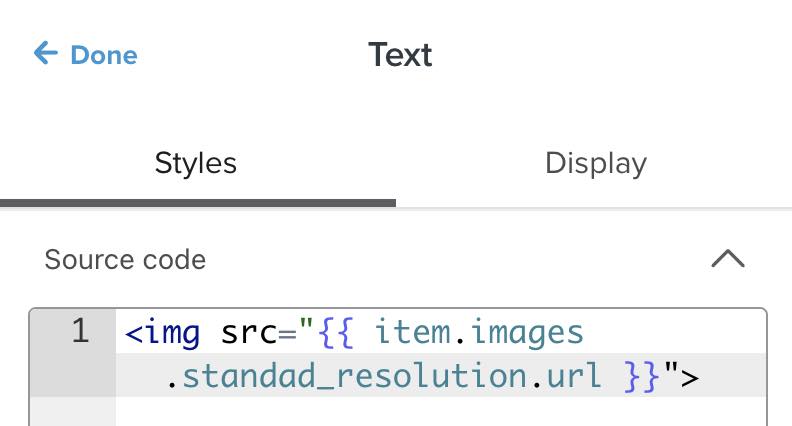
Task: Click line number 1 in the gutter
Action: (x=81, y=331)
